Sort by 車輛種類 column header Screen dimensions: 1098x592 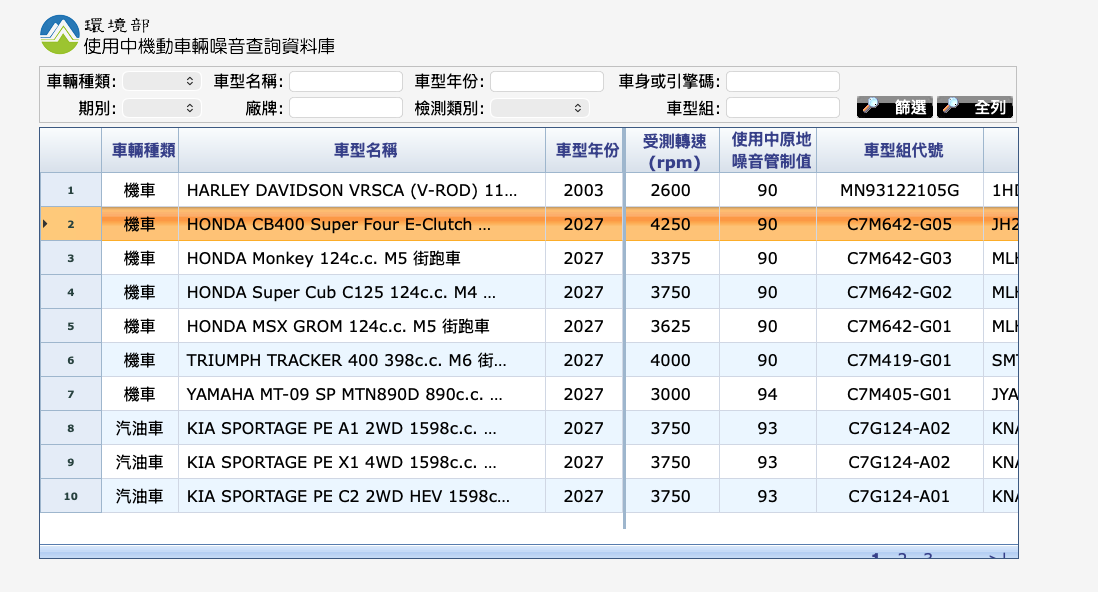pyautogui.click(x=140, y=151)
